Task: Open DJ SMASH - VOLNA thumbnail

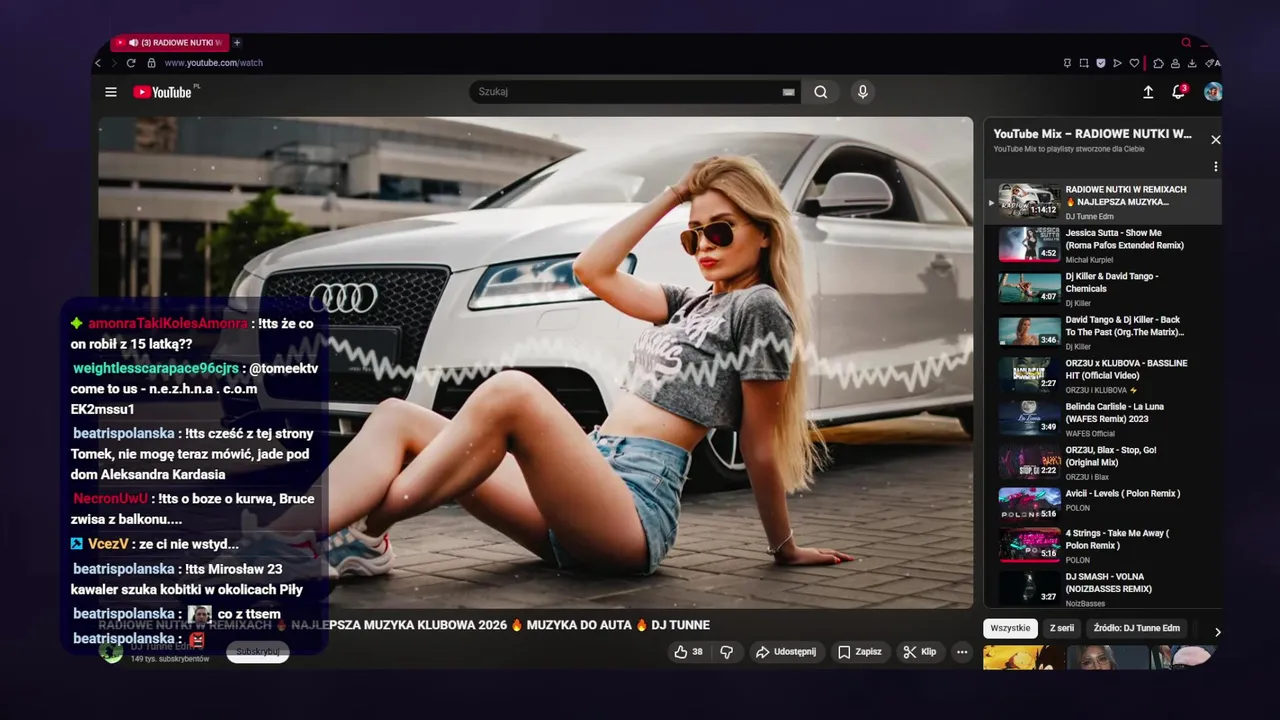Action: (1029, 587)
